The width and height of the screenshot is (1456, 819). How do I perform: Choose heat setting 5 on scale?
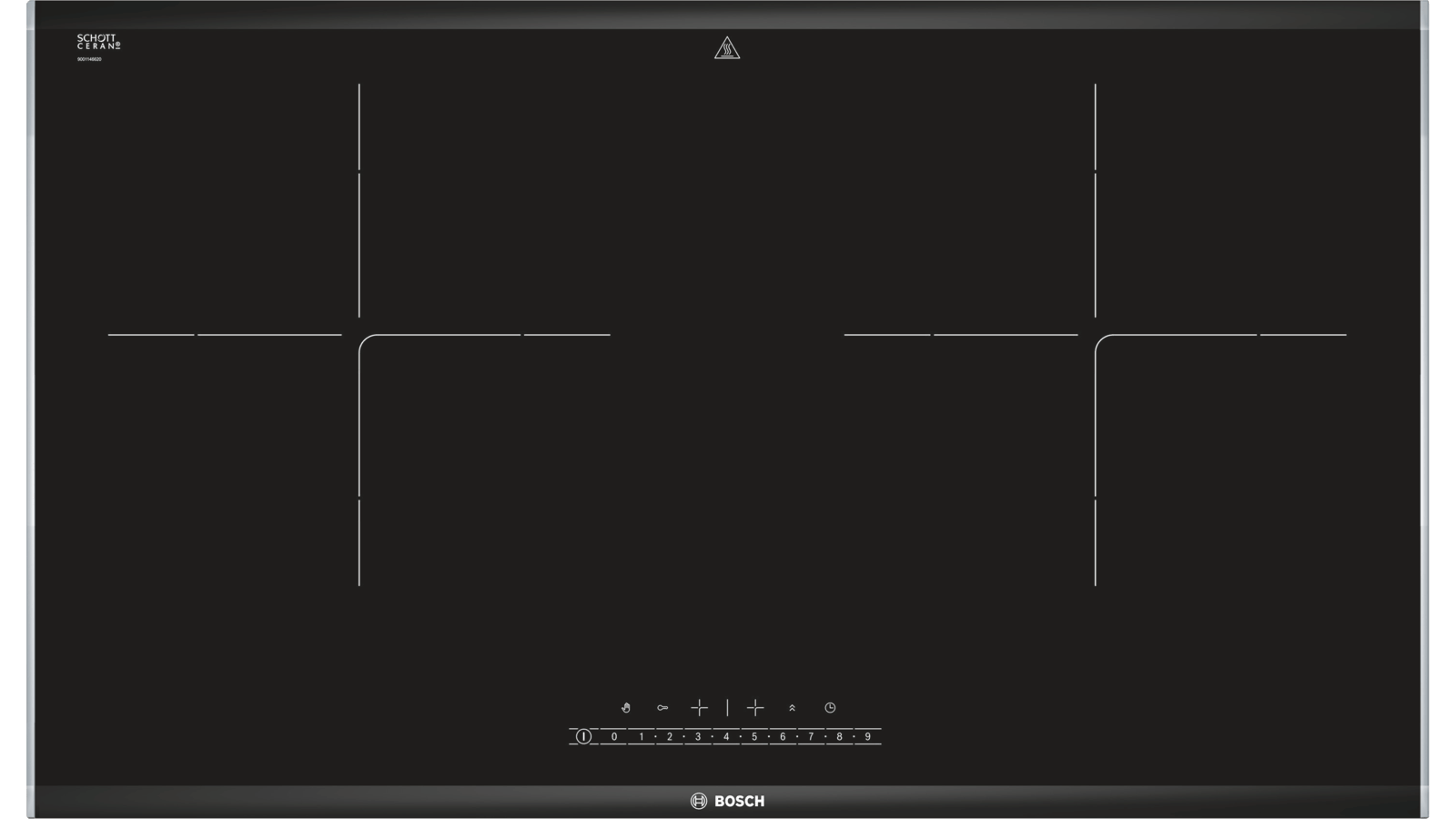point(754,736)
